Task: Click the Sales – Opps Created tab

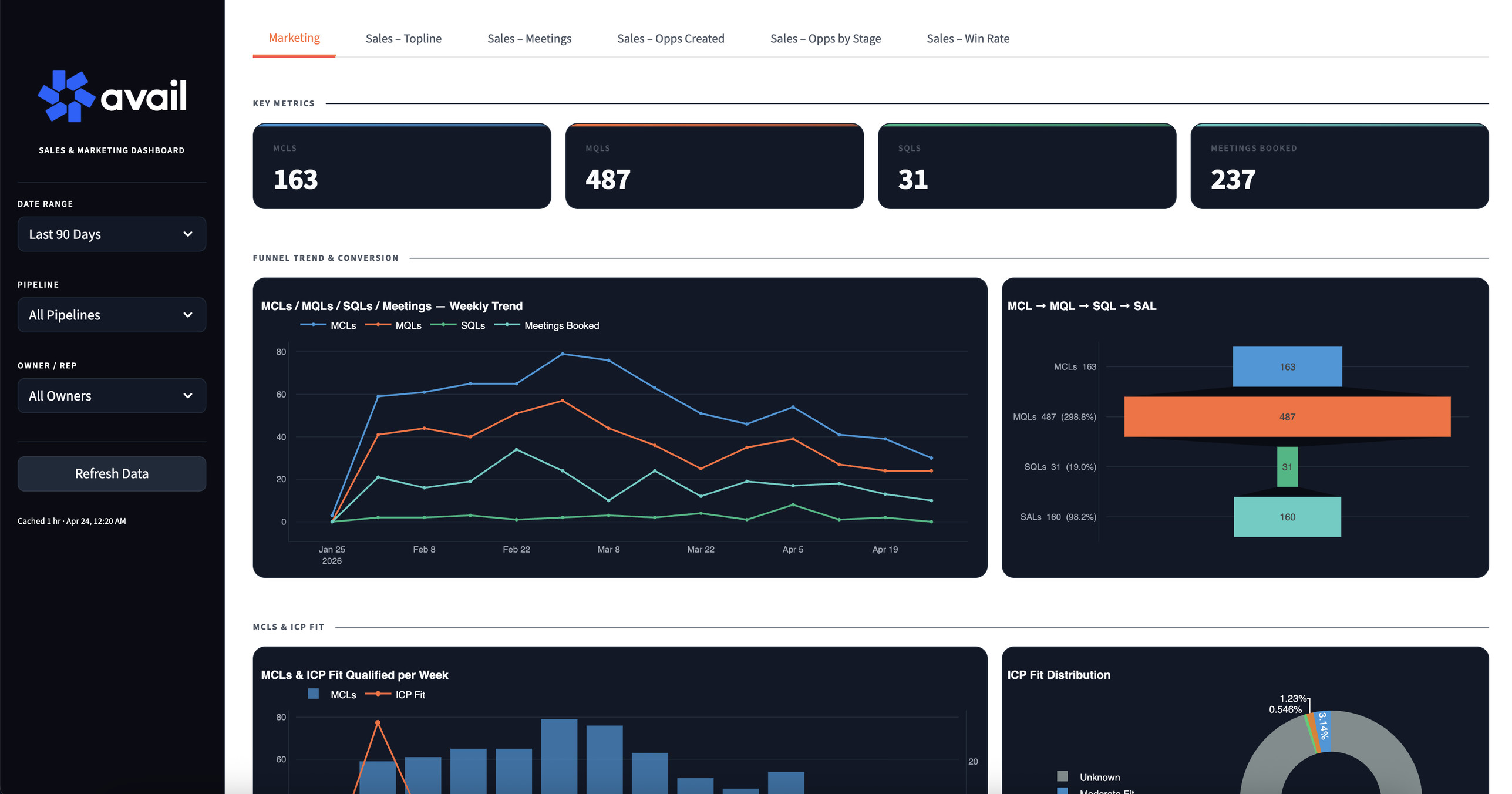Action: 671,38
